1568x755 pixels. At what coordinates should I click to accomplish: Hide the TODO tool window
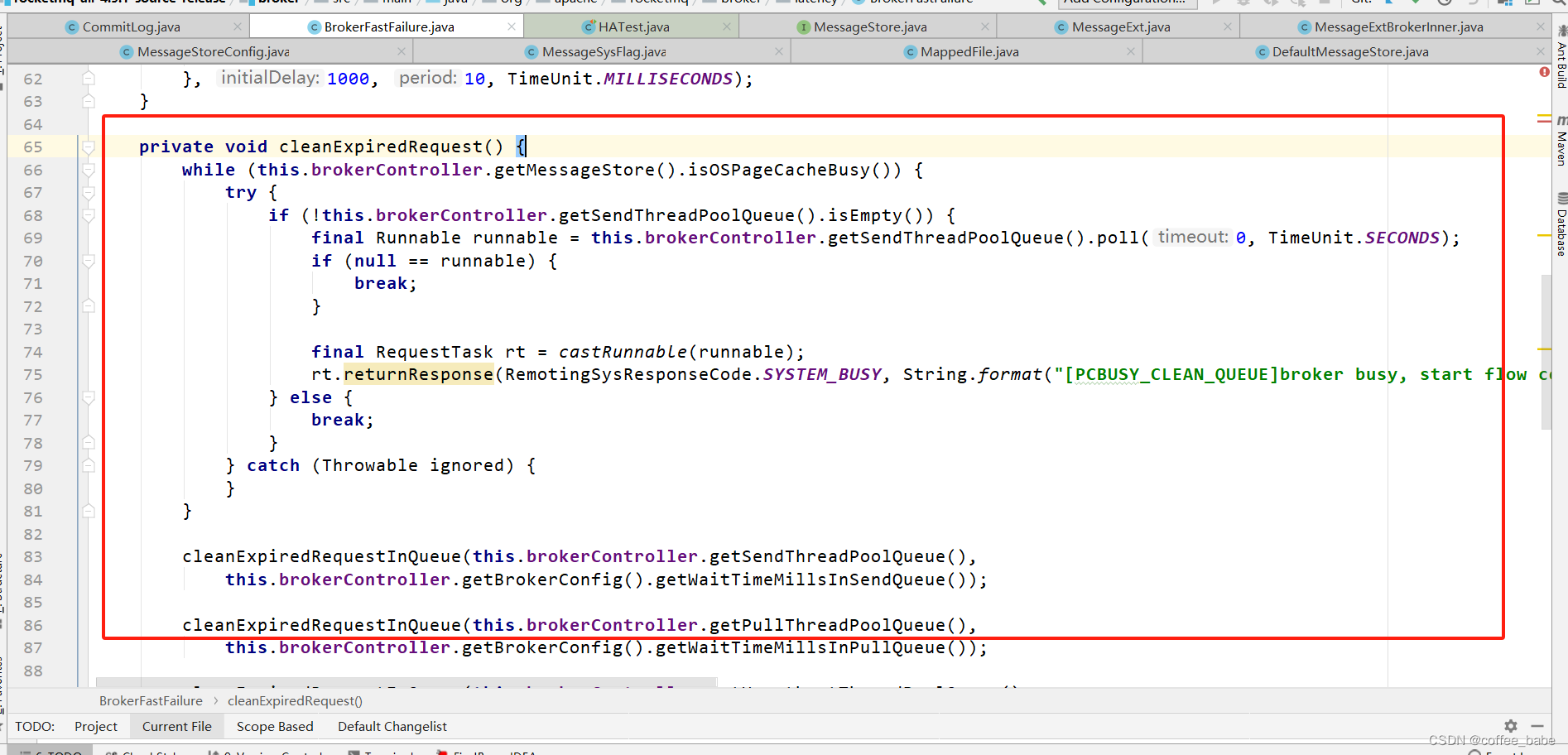(1537, 726)
